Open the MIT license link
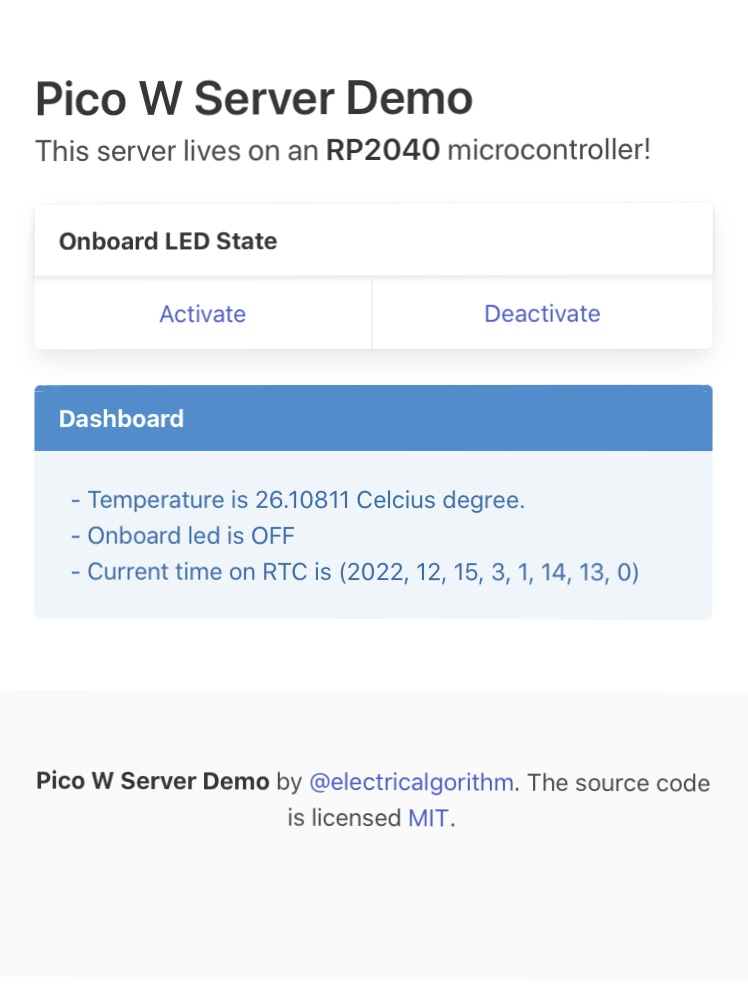Screen dimensions: 748x992 tap(428, 818)
